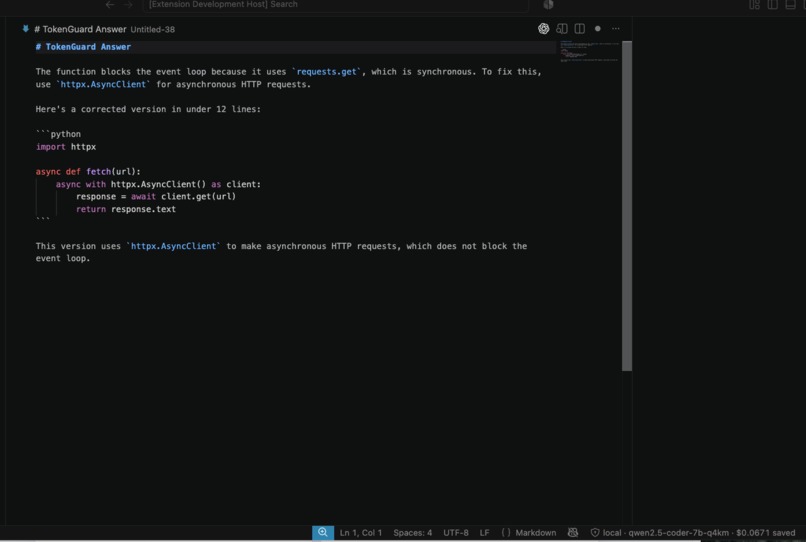Click the zoom magnifier status bar icon
Screen dimensions: 806x542
coord(323,533)
